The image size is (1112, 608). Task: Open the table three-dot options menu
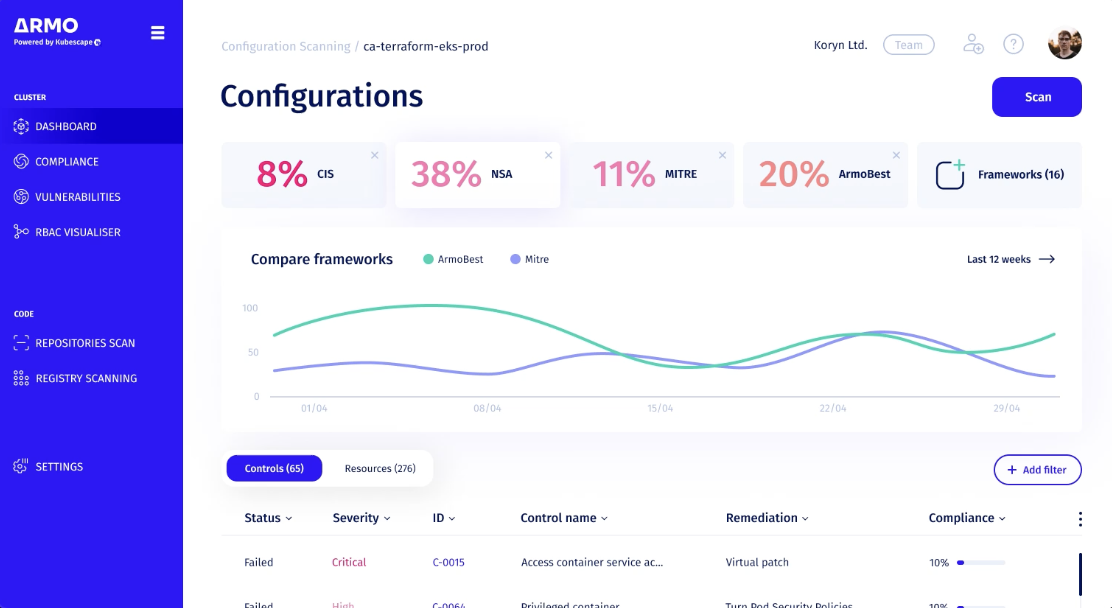tap(1080, 519)
